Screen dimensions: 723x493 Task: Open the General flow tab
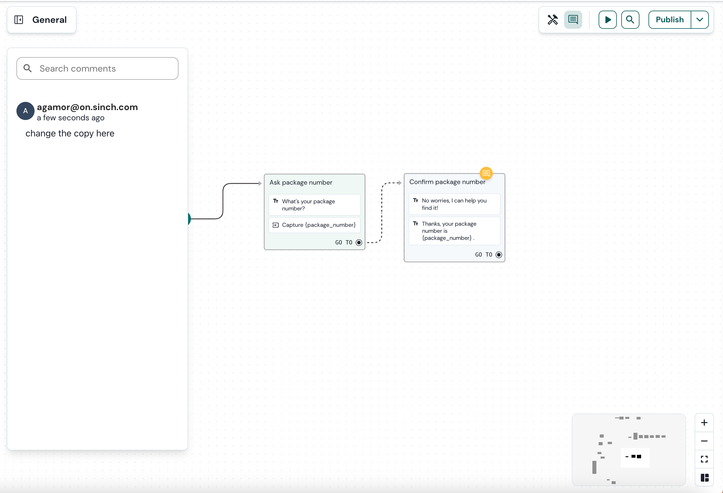[x=49, y=20]
